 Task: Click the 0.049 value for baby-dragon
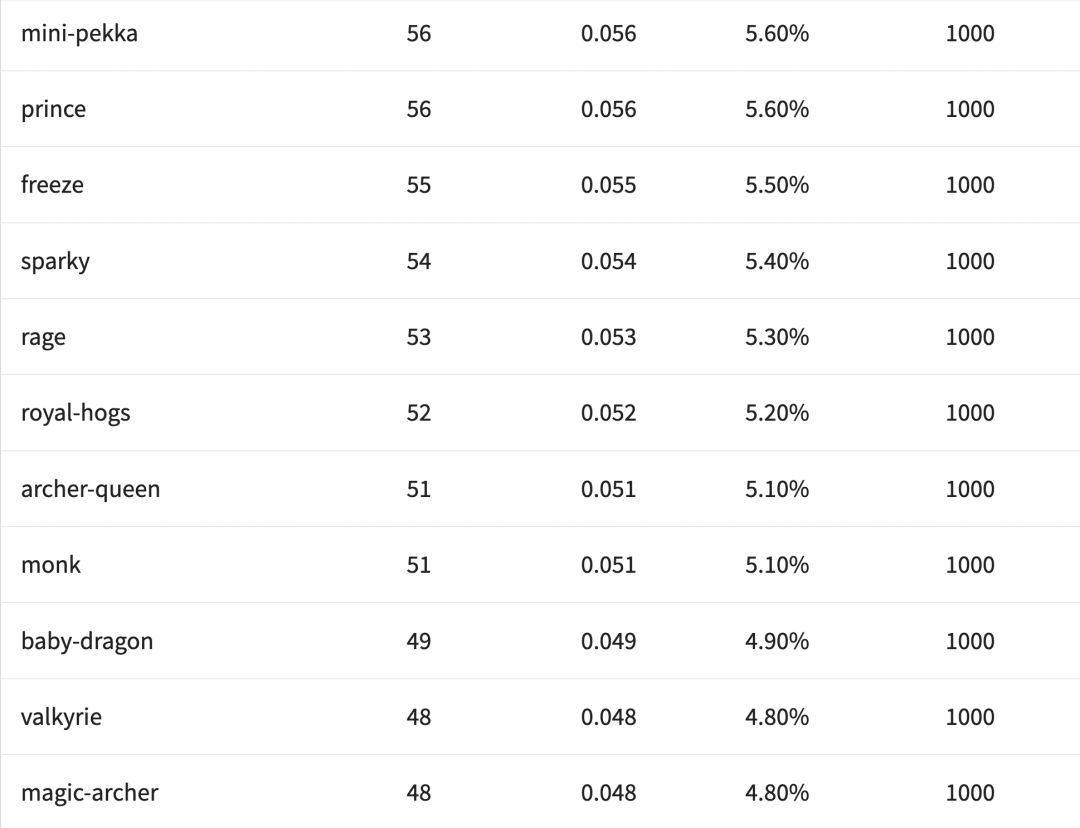(608, 641)
